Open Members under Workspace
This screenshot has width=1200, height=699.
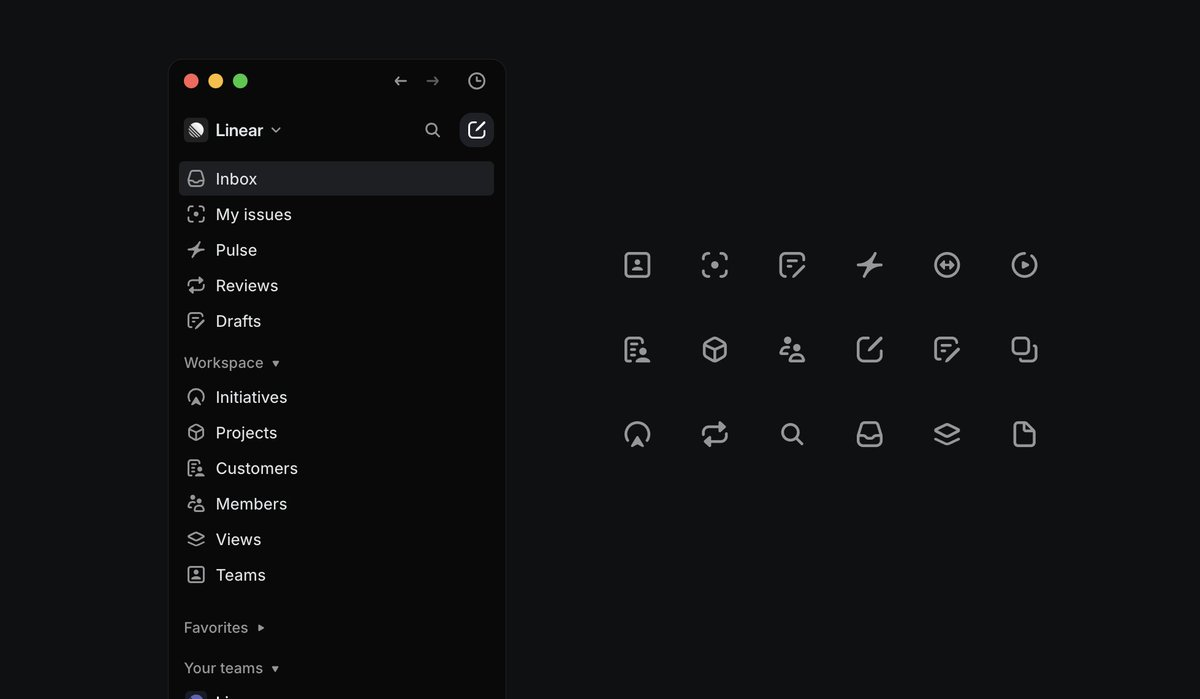[x=336, y=504]
